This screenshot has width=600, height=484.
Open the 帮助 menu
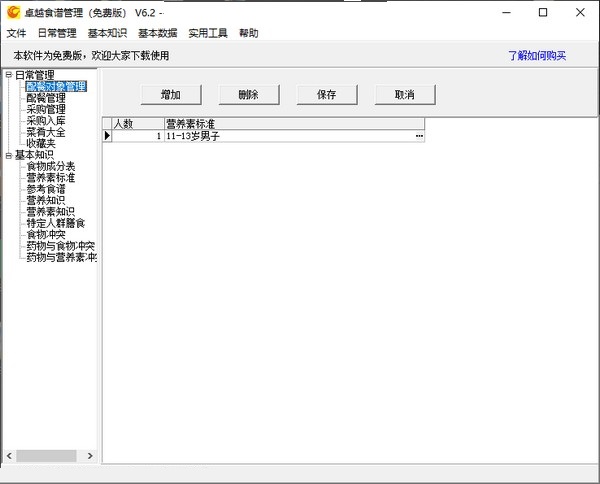click(248, 33)
